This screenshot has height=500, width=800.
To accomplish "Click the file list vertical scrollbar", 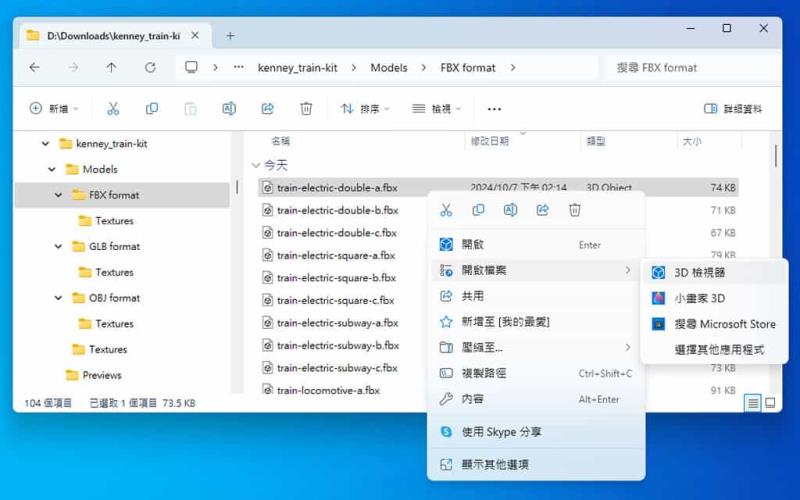I will pyautogui.click(x=776, y=156).
